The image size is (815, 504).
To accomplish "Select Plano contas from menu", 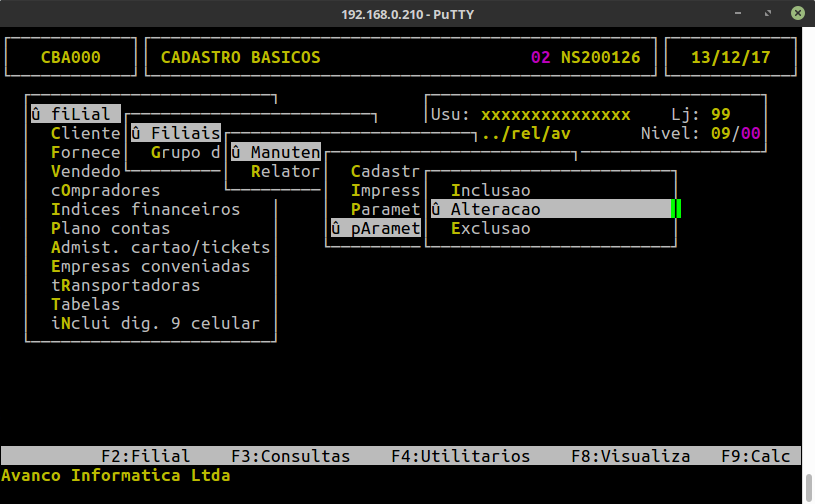I will click(x=110, y=228).
